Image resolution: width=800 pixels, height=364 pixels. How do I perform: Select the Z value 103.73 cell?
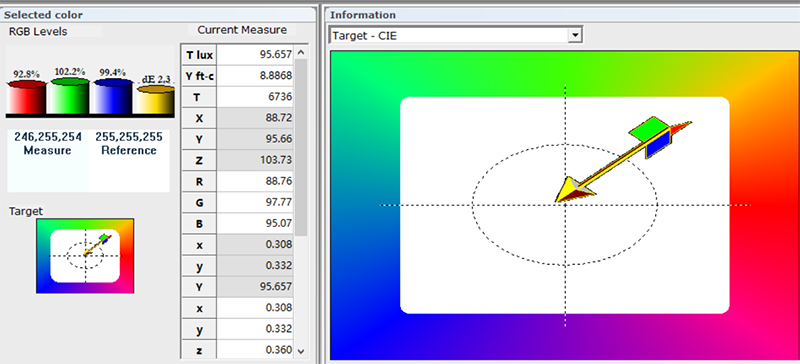(x=255, y=160)
